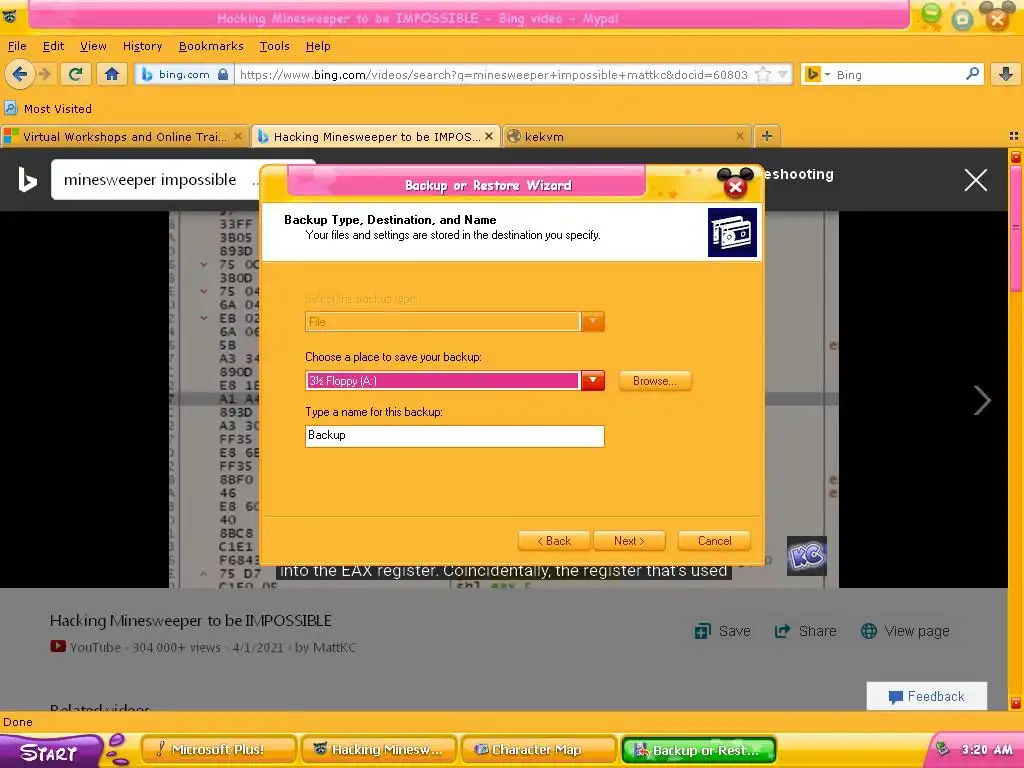Close the Backup or Restore Wizard dialog
This screenshot has height=768, width=1024.
(x=735, y=187)
